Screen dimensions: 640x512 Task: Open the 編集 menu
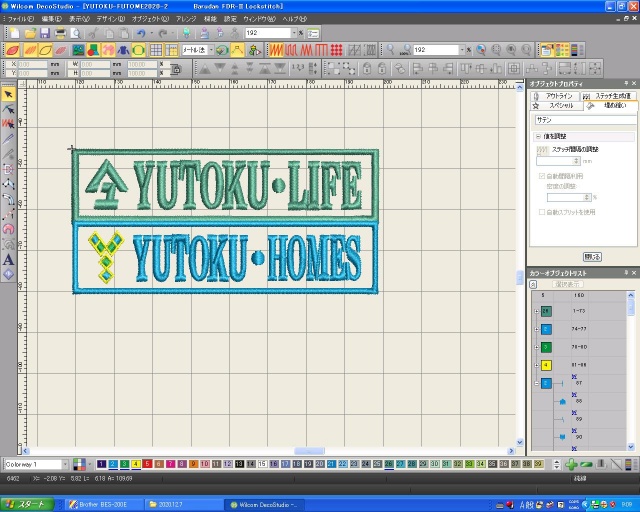click(51, 19)
